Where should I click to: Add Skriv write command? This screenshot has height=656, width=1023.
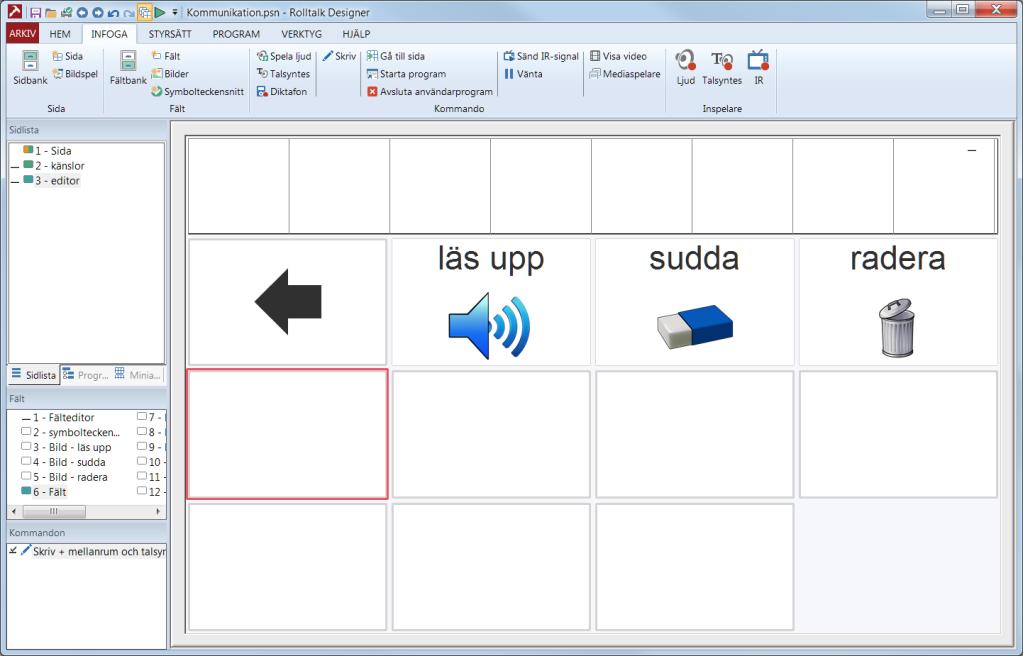tap(339, 56)
